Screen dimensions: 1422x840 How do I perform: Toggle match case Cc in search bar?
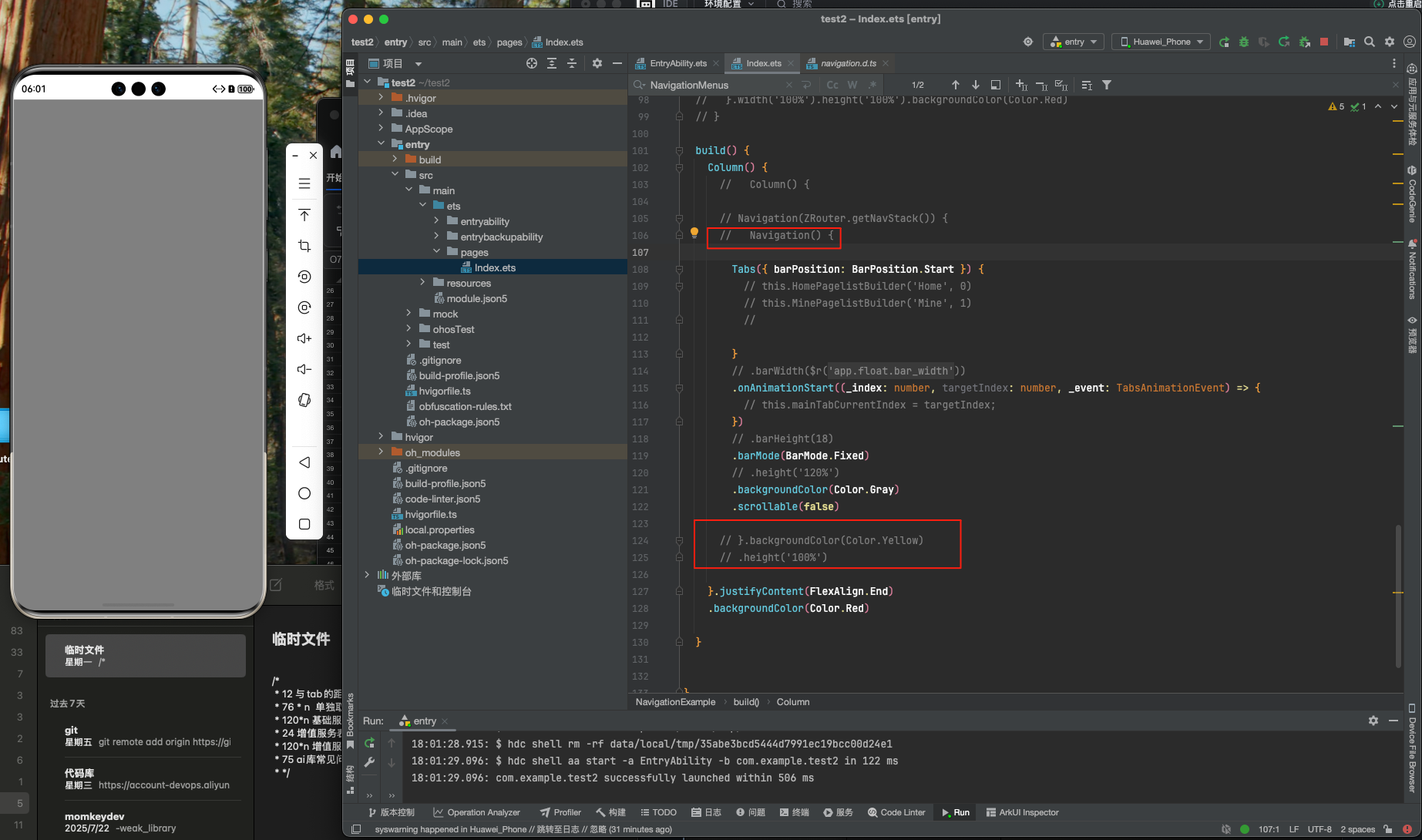click(832, 85)
